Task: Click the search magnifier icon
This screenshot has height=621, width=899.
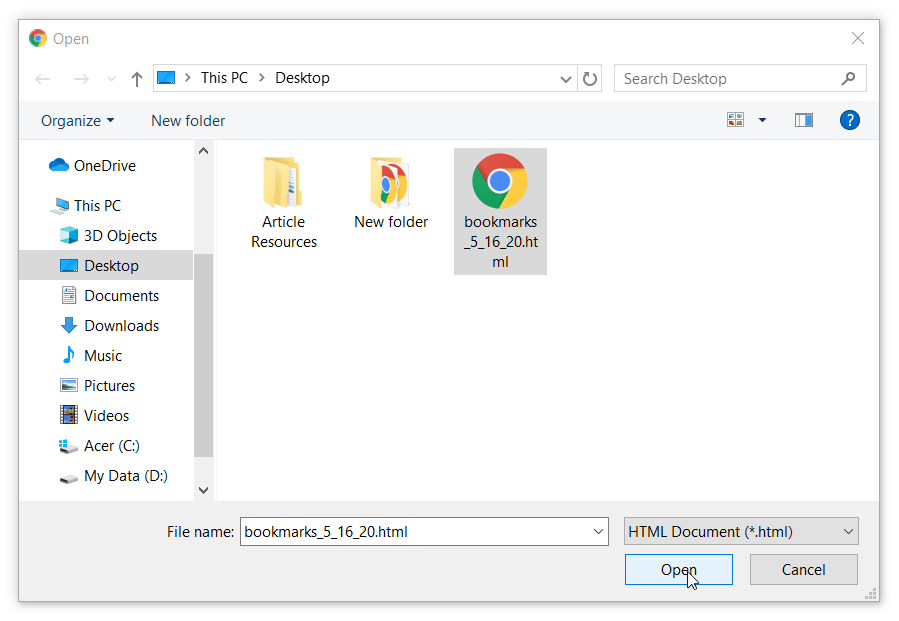Action: 848,78
